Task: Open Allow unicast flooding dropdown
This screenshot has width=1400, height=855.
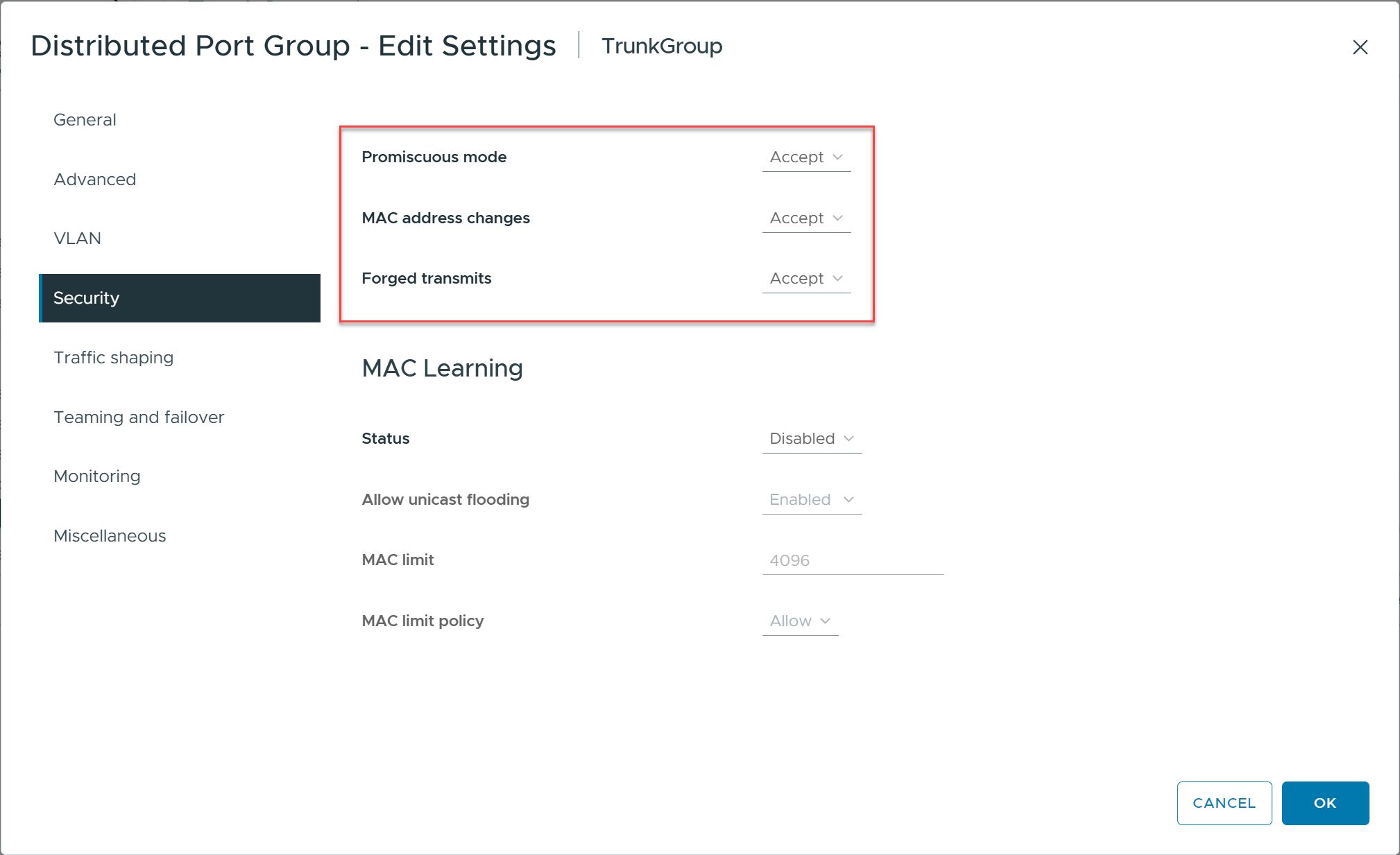Action: coord(811,500)
